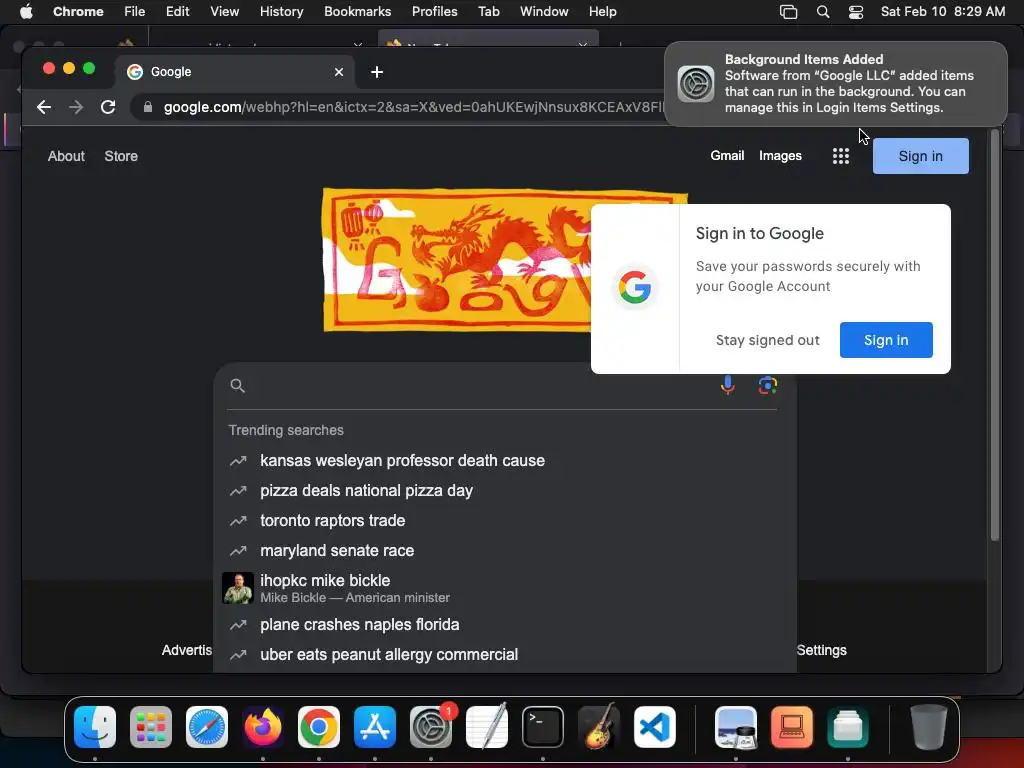Open the History menu
1024x768 pixels.
281,12
